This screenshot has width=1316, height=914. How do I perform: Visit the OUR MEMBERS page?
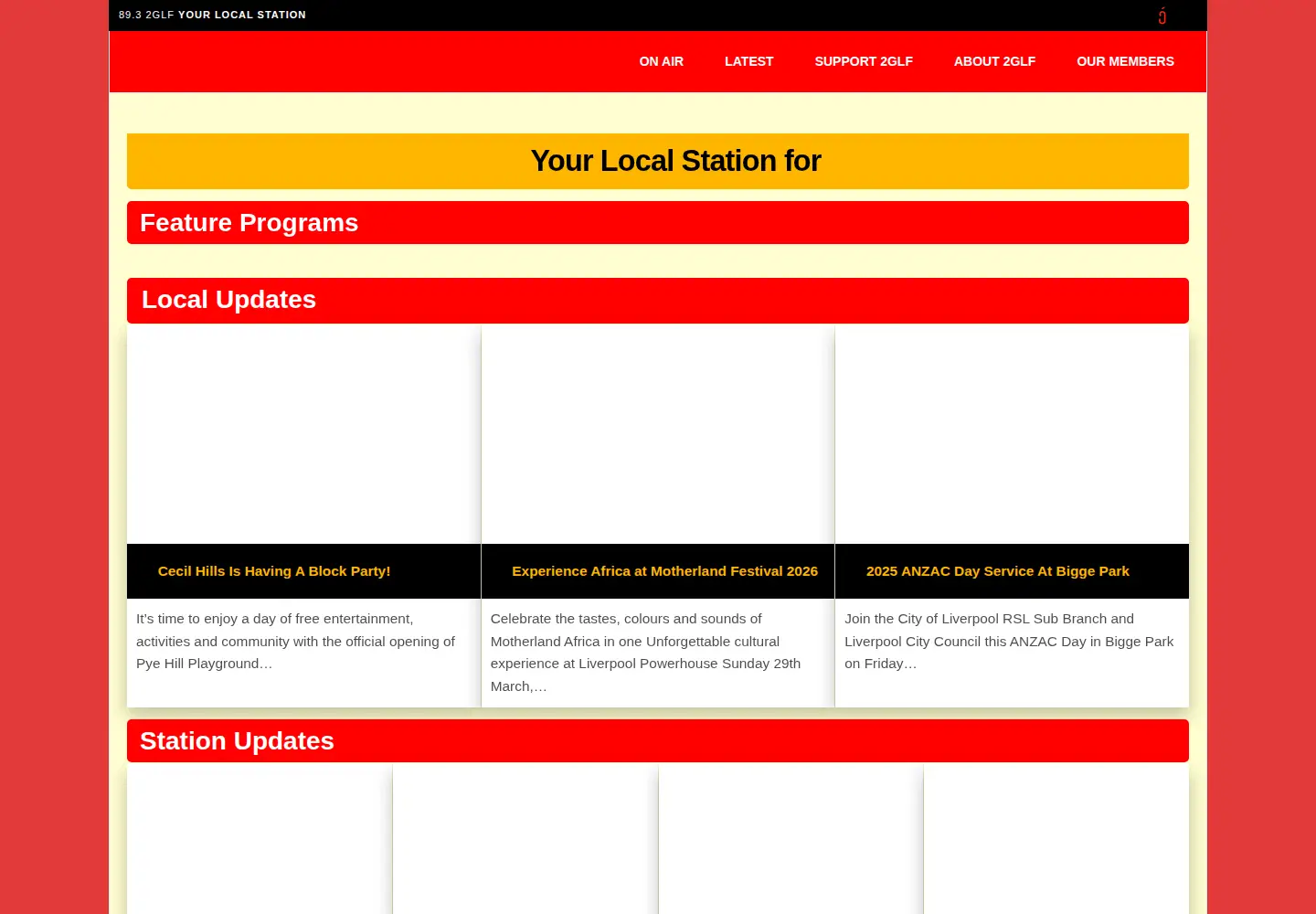[1125, 61]
